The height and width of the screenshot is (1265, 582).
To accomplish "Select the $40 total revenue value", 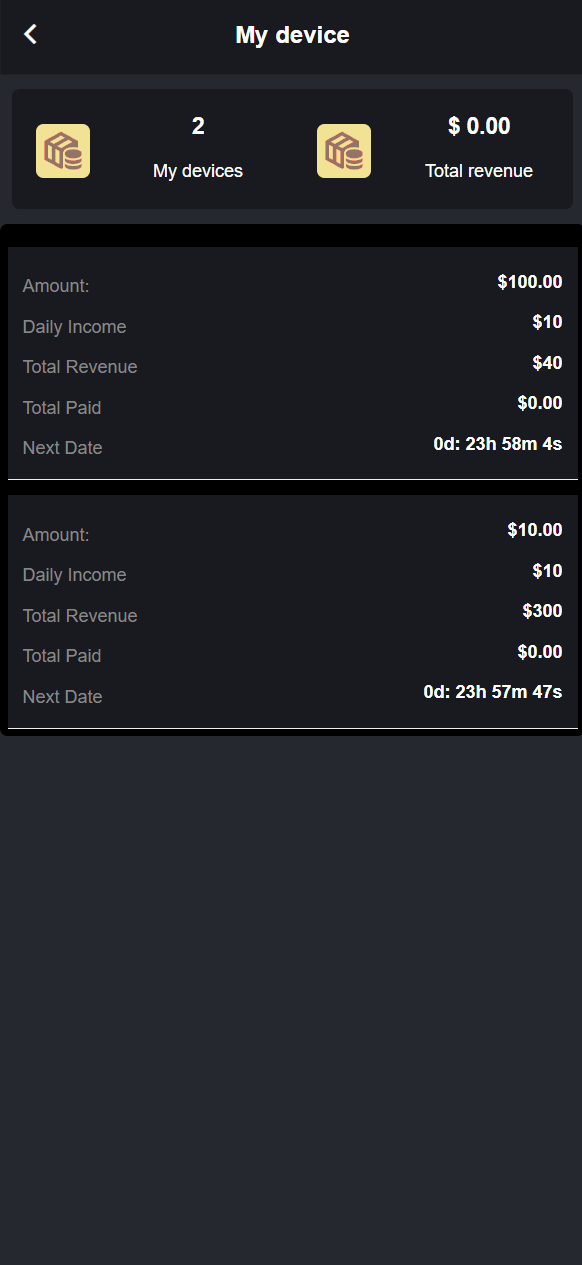I will point(547,363).
